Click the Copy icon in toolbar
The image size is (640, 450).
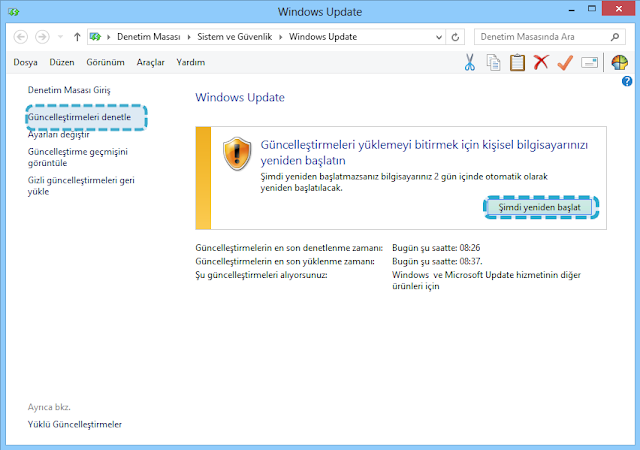pos(493,62)
